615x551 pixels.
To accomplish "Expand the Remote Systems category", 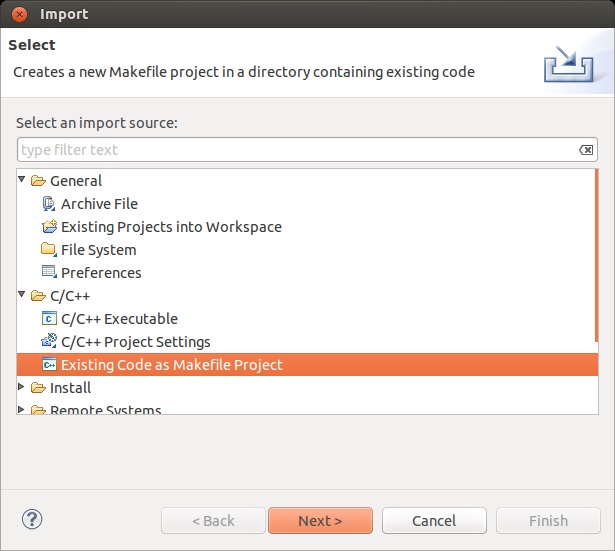I will [22, 410].
